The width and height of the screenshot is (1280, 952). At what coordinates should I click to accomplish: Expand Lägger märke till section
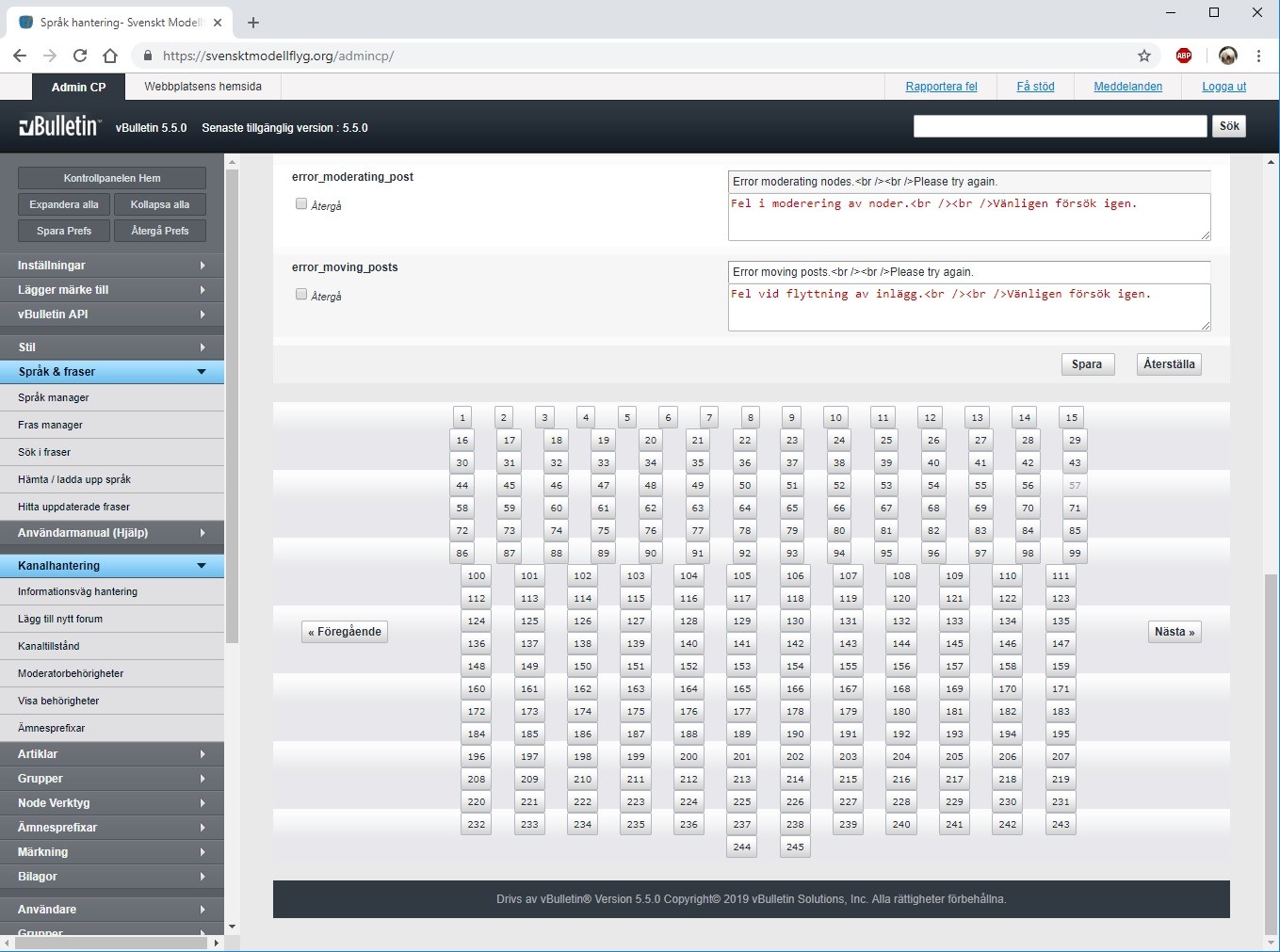click(112, 290)
